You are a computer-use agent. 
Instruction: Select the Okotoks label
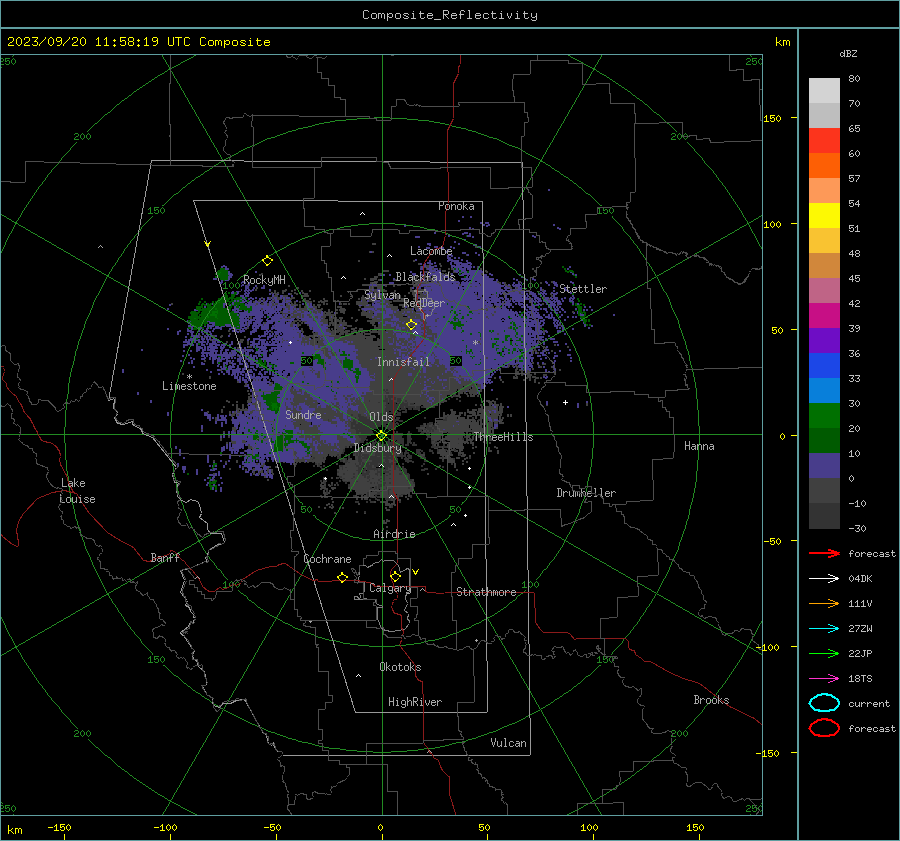tap(400, 667)
